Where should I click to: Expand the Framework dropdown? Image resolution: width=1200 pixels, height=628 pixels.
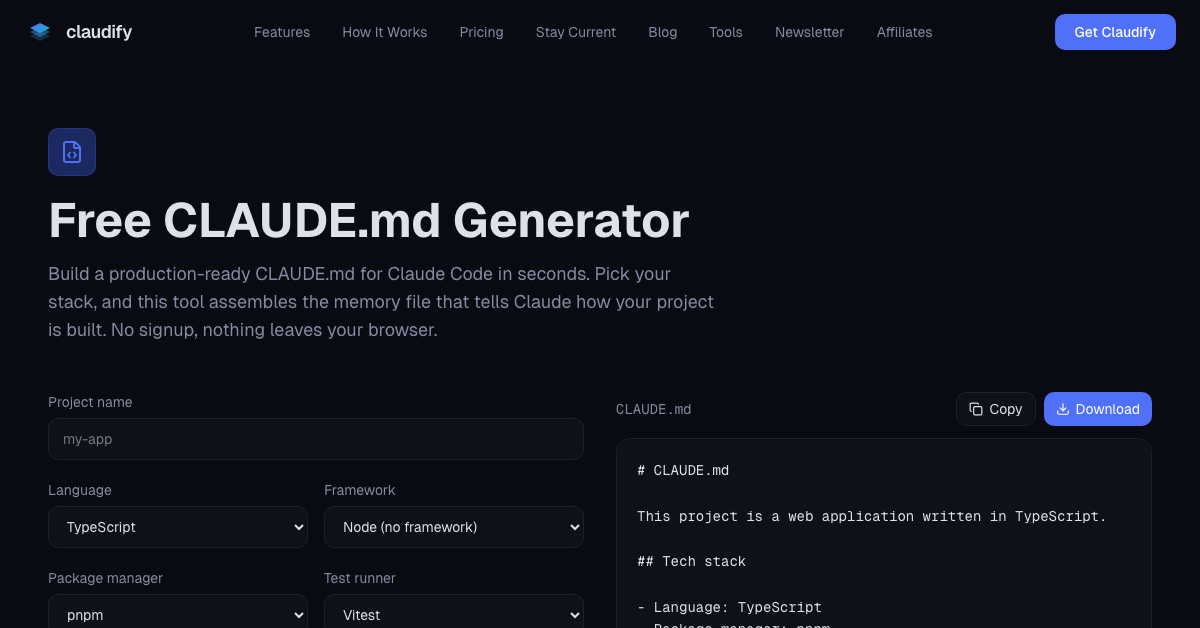(x=454, y=527)
